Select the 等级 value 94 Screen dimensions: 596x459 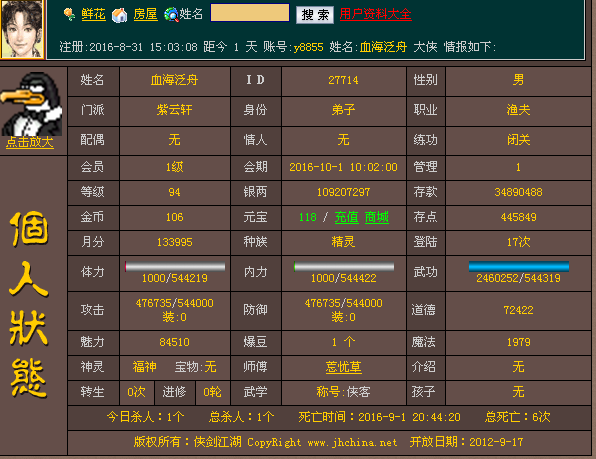[174, 192]
